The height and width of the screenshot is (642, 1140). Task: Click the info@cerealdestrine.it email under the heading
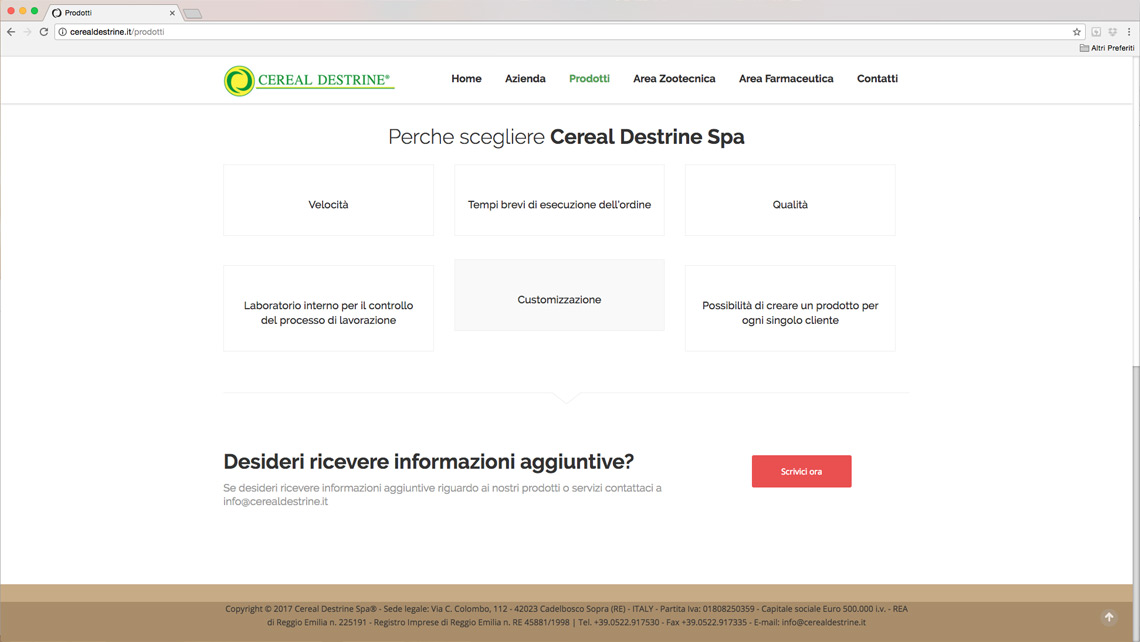pyautogui.click(x=276, y=502)
